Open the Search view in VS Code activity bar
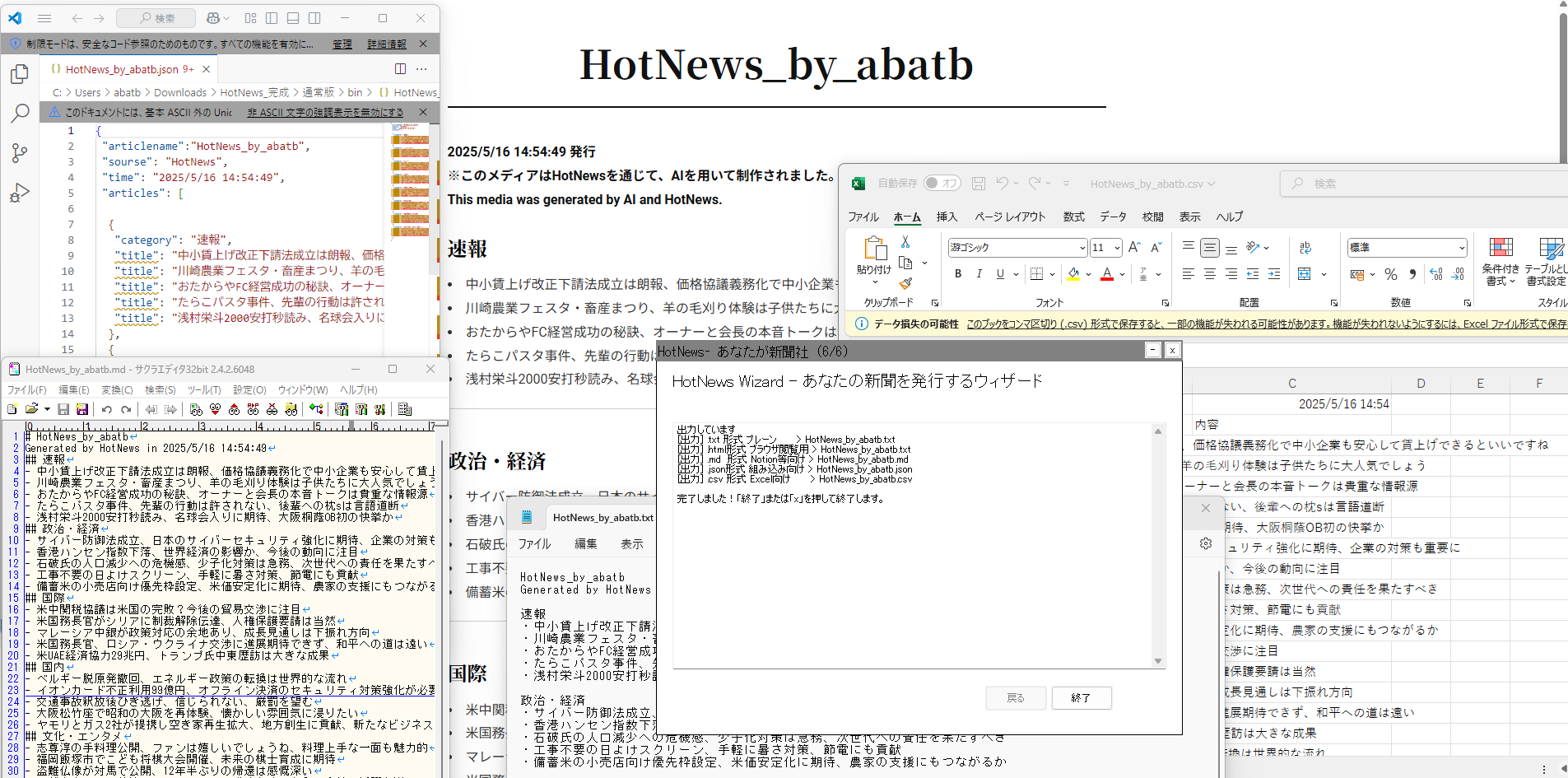 20,114
